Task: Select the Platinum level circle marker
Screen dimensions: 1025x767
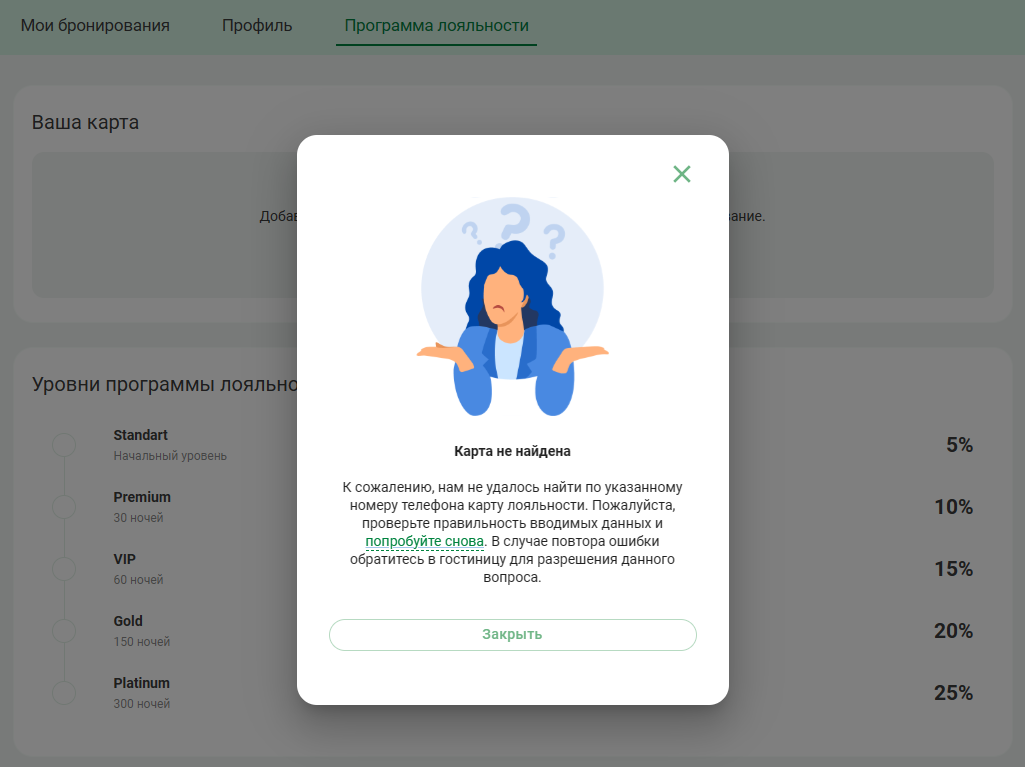Action: click(64, 693)
